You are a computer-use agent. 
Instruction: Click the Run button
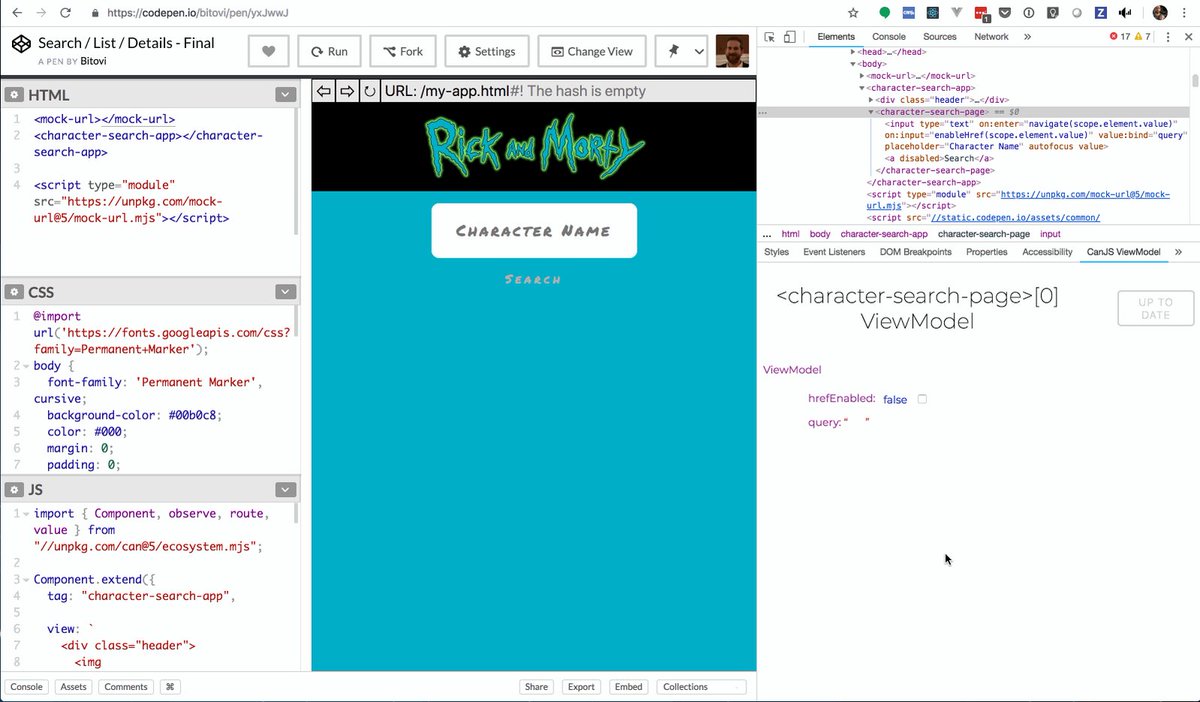pyautogui.click(x=329, y=51)
